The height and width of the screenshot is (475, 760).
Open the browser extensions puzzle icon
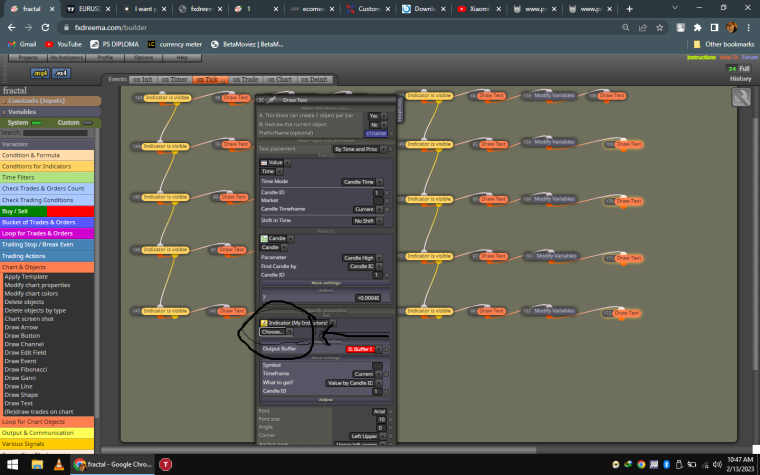pyautogui.click(x=697, y=28)
